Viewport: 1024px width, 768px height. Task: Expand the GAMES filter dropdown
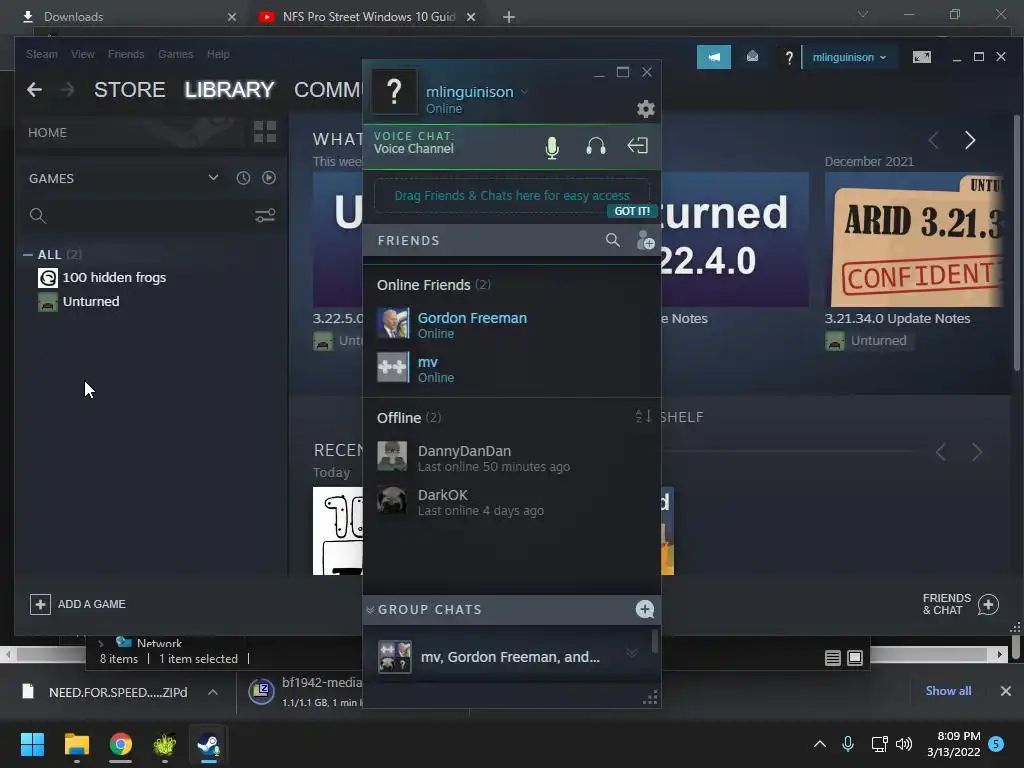pos(213,178)
